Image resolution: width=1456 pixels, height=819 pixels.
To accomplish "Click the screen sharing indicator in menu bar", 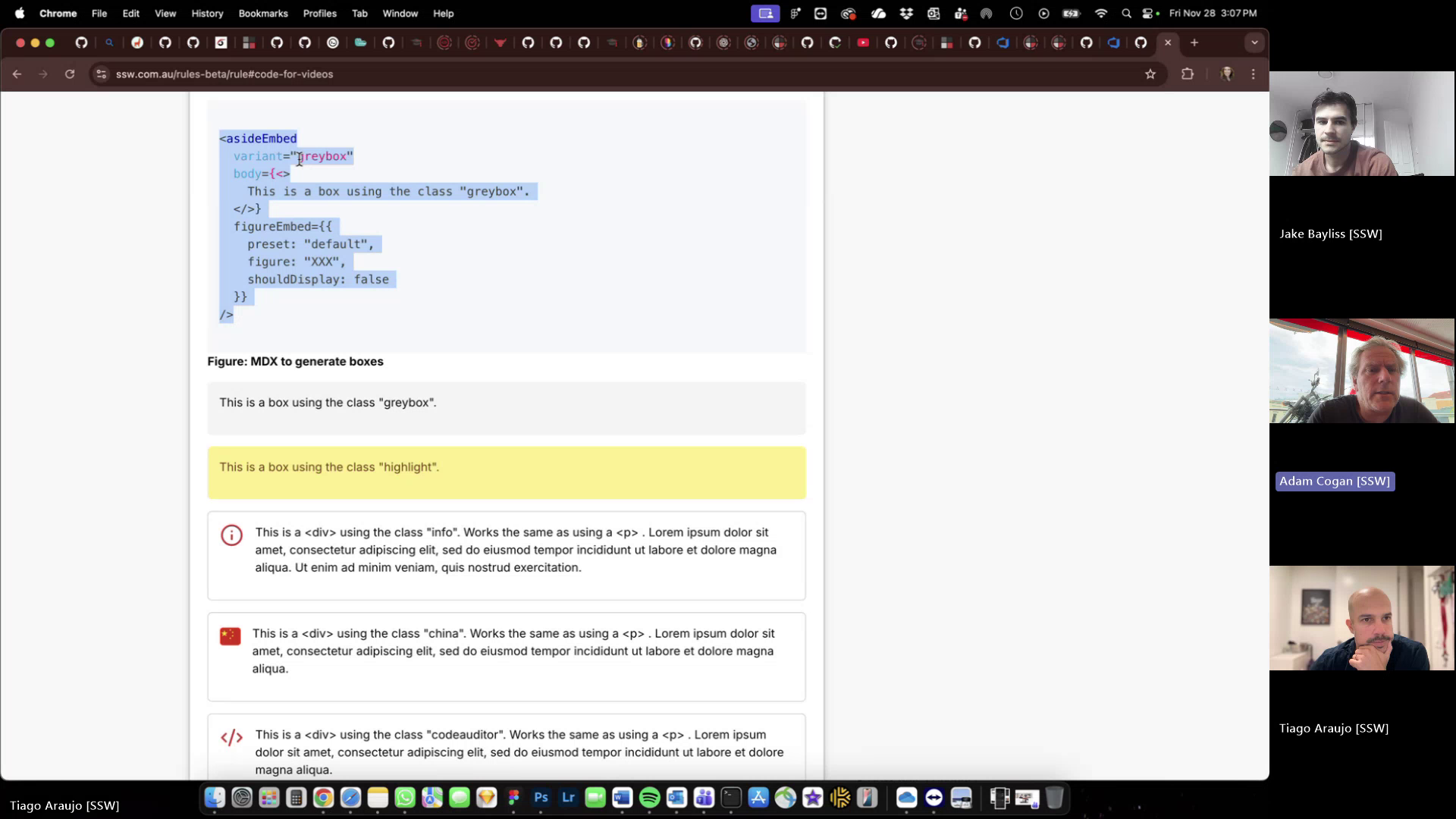I will click(765, 13).
